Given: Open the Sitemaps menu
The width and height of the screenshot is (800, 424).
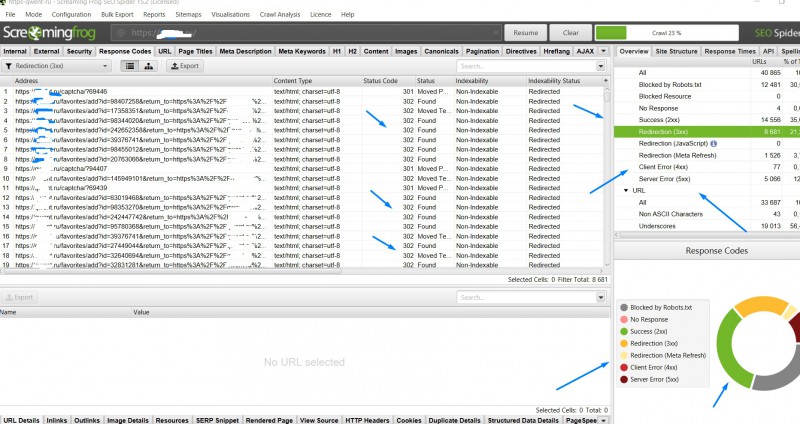Looking at the screenshot, I should [188, 14].
